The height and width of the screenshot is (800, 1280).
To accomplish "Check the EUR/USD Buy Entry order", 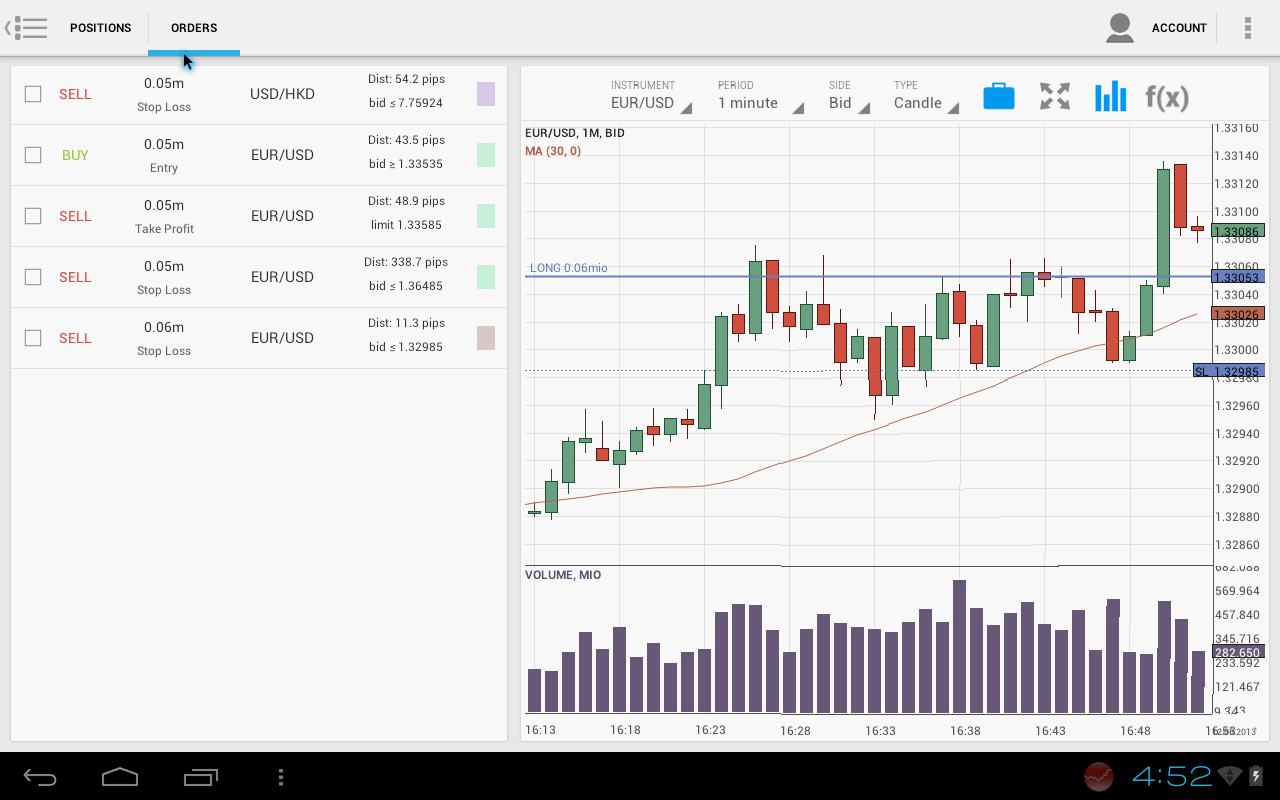I will click(x=33, y=155).
